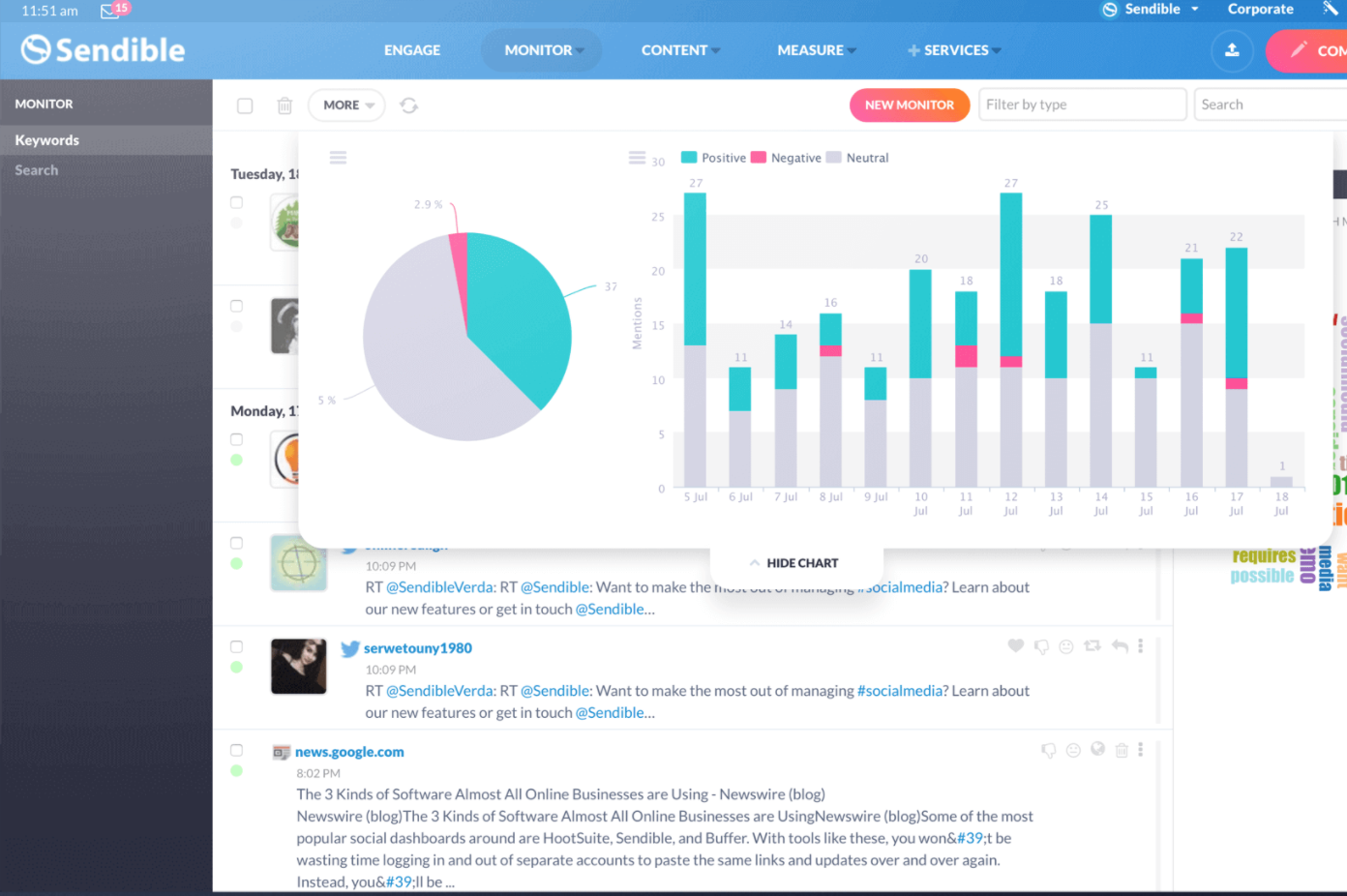Select Keywords in the Monitor sidebar
This screenshot has width=1347, height=896.
coord(106,140)
